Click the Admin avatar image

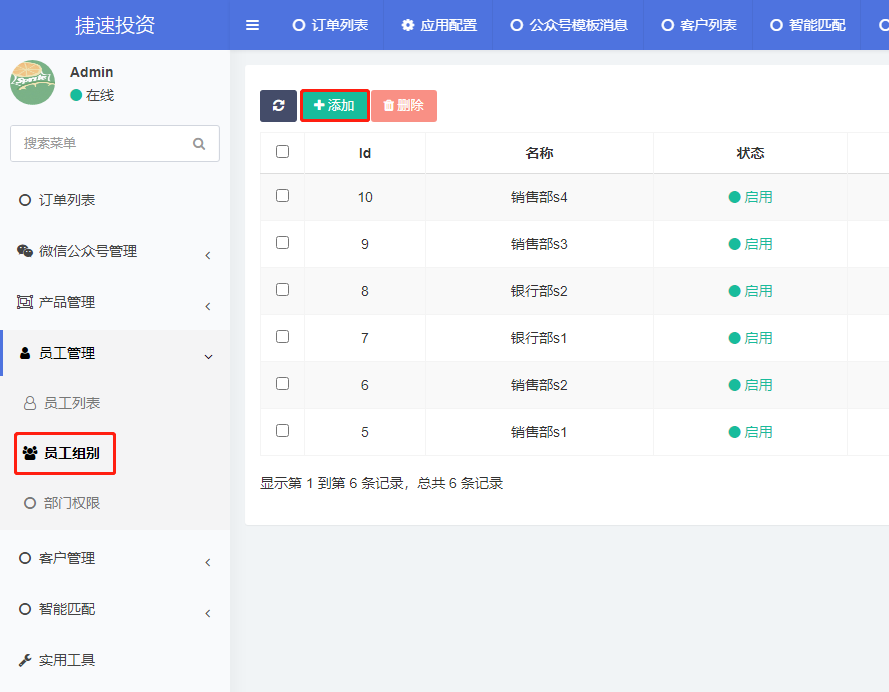[x=33, y=82]
